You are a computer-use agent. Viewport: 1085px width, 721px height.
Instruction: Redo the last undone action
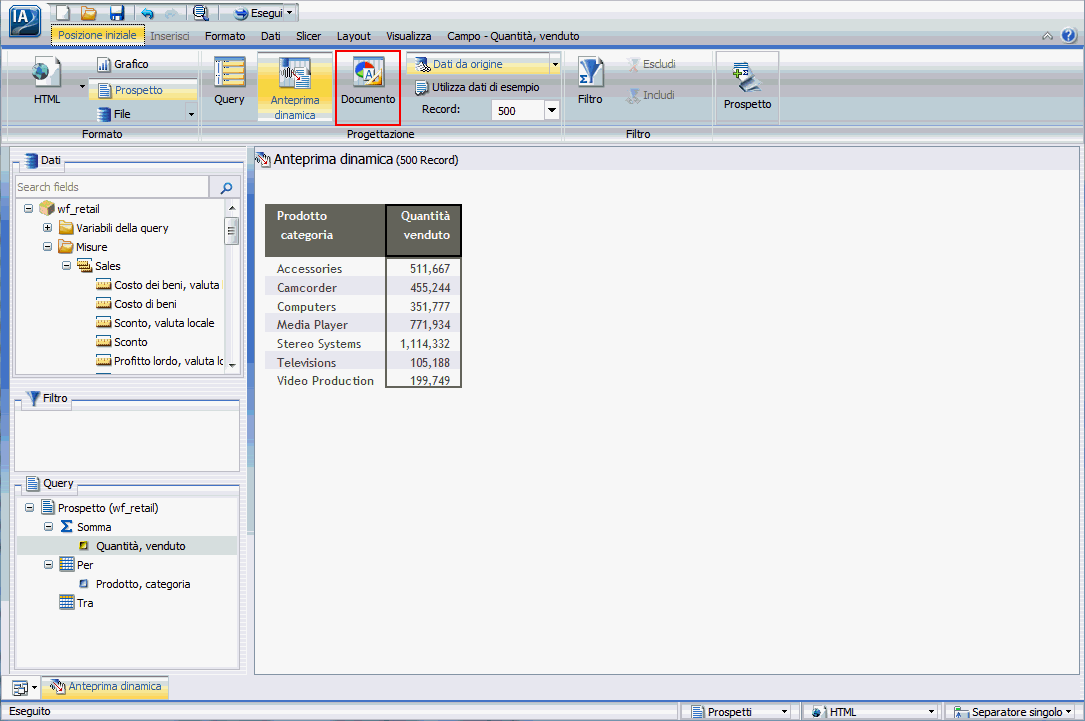[171, 12]
